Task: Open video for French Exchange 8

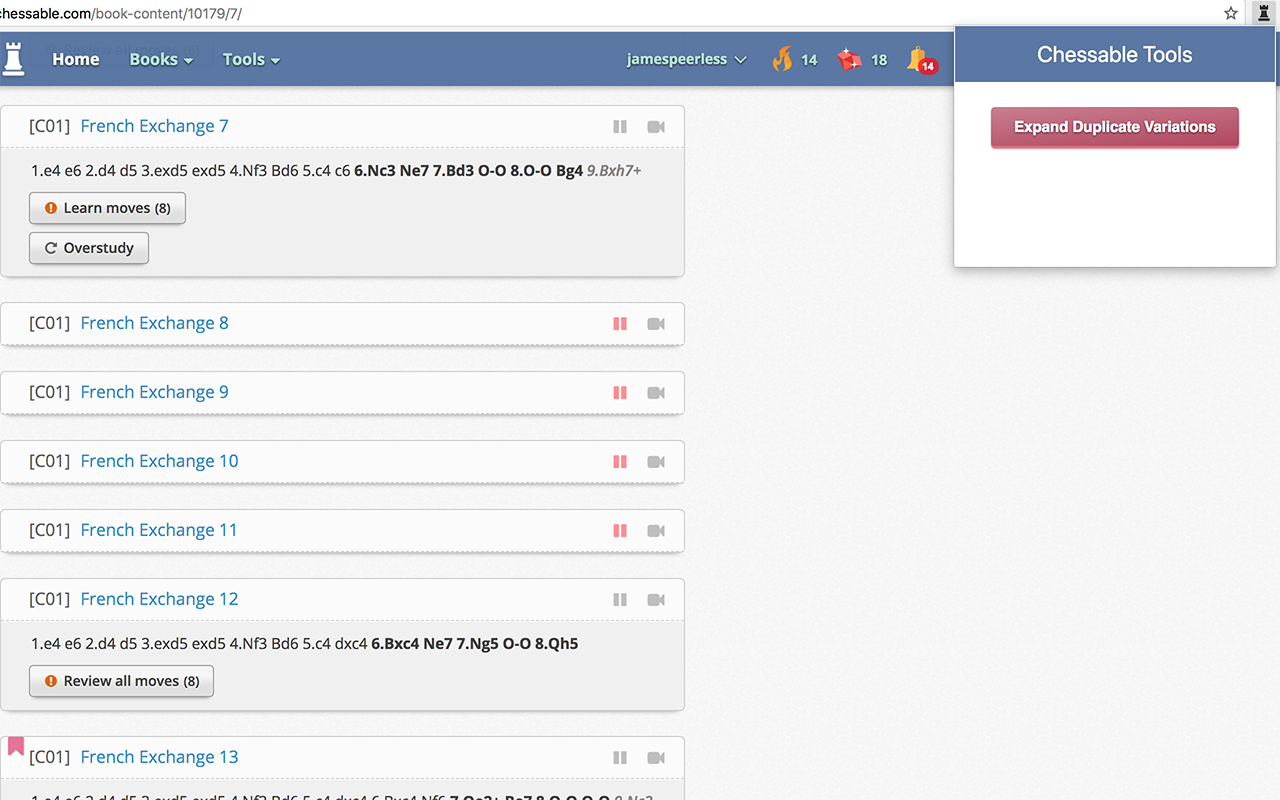Action: (x=656, y=324)
